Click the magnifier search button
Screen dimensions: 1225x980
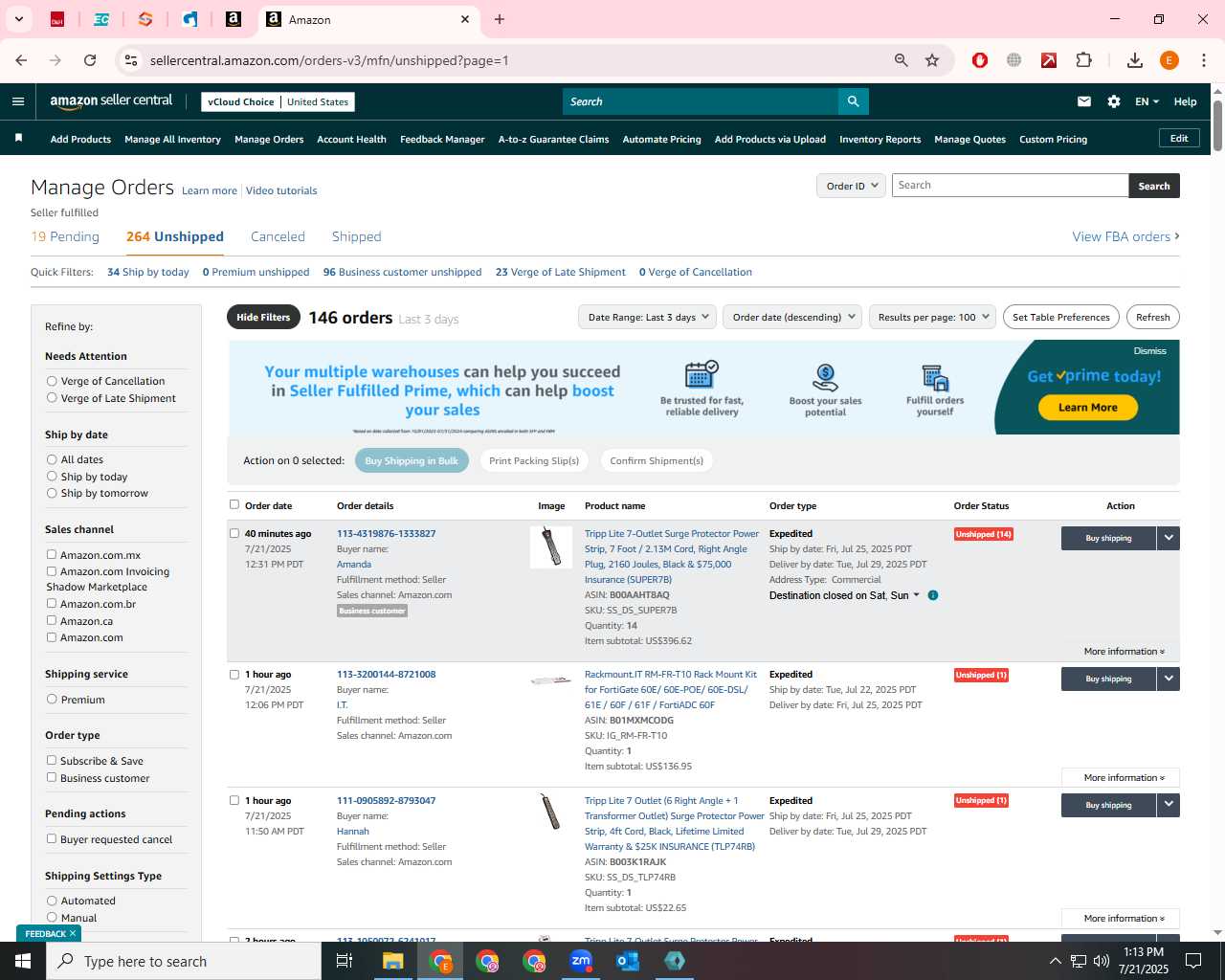853,101
